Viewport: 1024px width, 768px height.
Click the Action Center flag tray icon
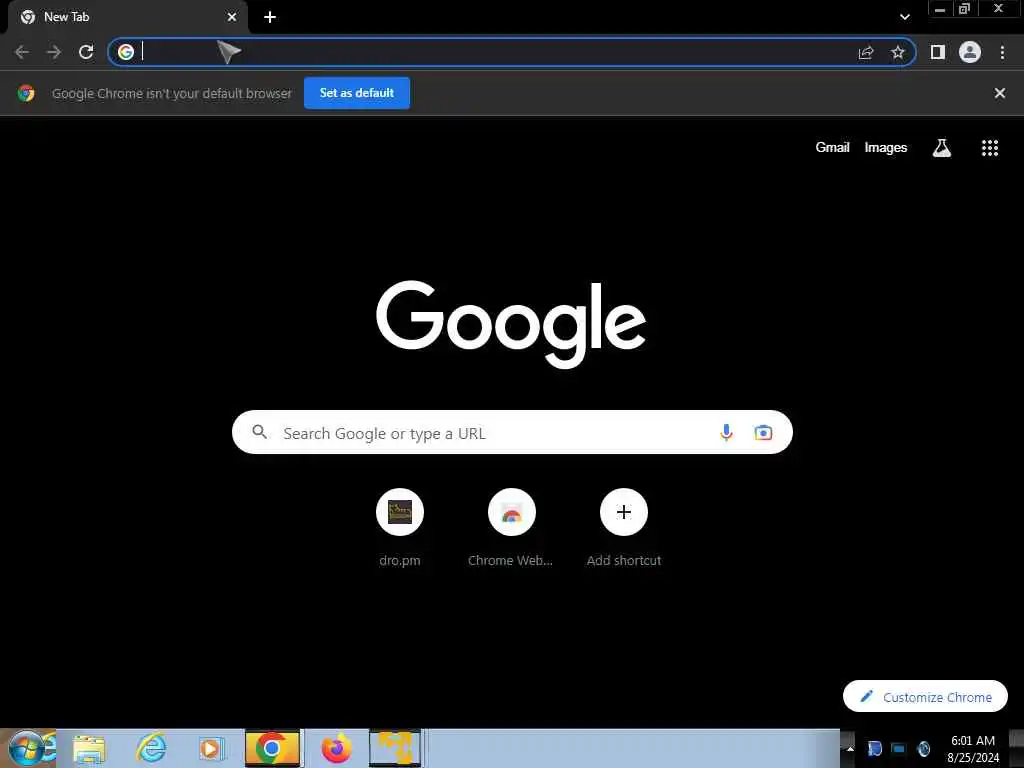(x=874, y=748)
